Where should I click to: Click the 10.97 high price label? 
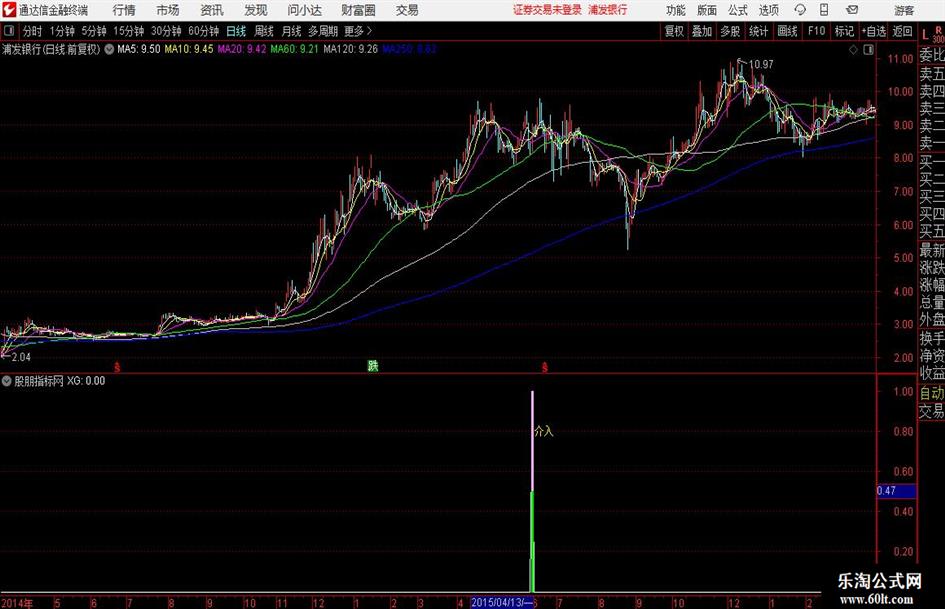[x=761, y=65]
